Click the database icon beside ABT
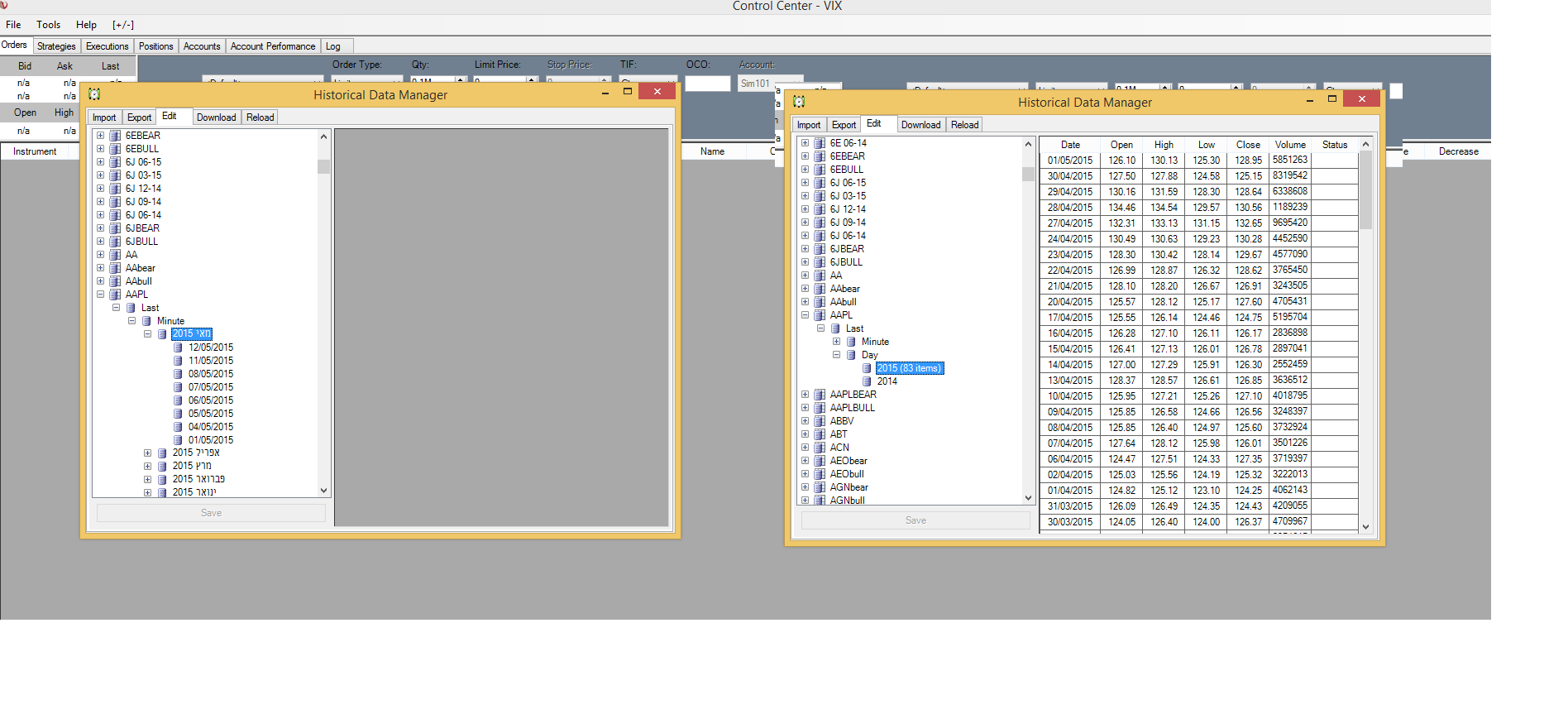Screen dimensions: 1568x714 tap(820, 434)
